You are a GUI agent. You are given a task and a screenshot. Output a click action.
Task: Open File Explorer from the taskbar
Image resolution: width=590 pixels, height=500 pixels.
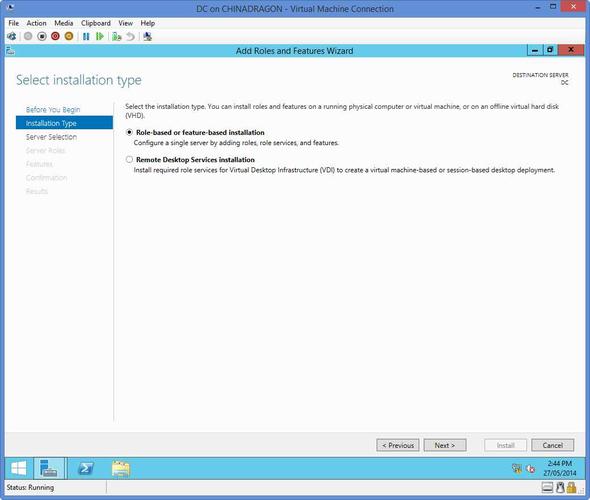[121, 469]
